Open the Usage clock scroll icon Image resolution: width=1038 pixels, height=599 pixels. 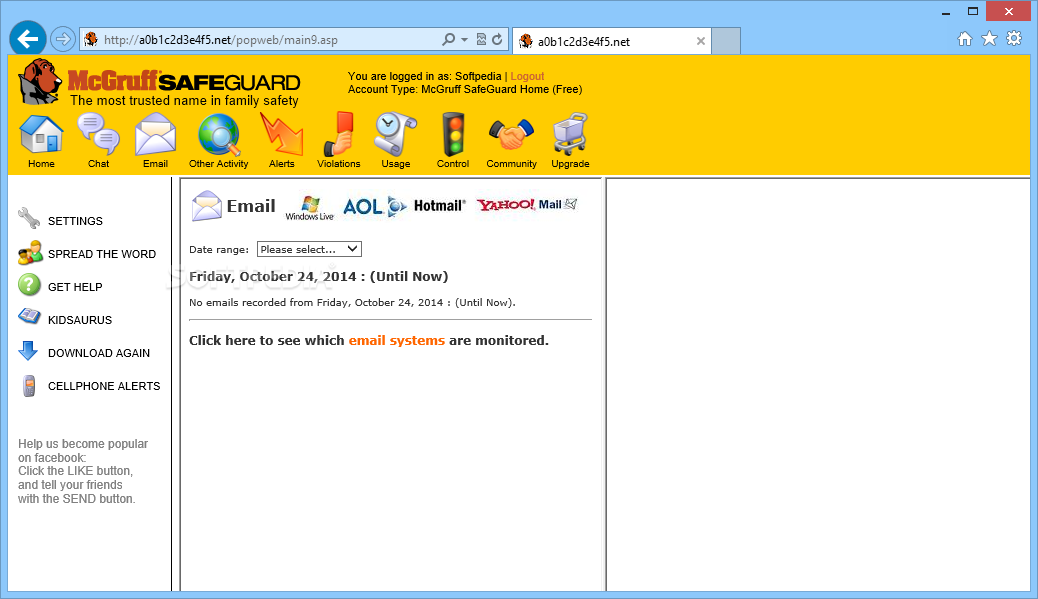395,134
